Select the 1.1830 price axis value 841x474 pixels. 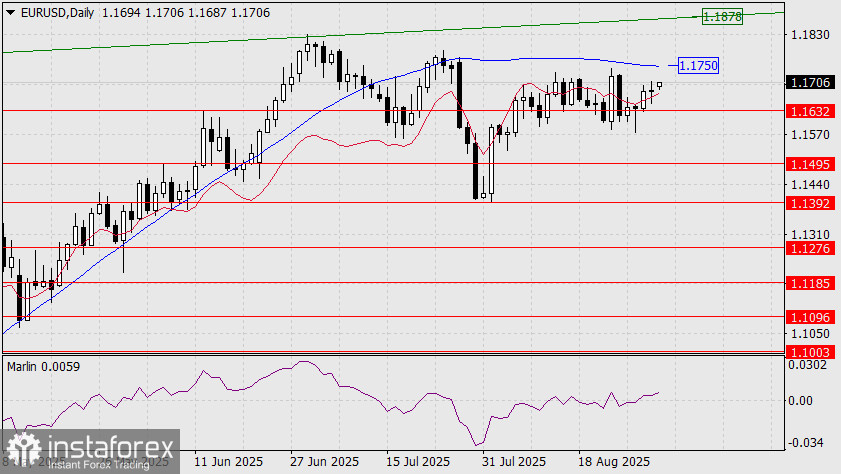pos(810,35)
